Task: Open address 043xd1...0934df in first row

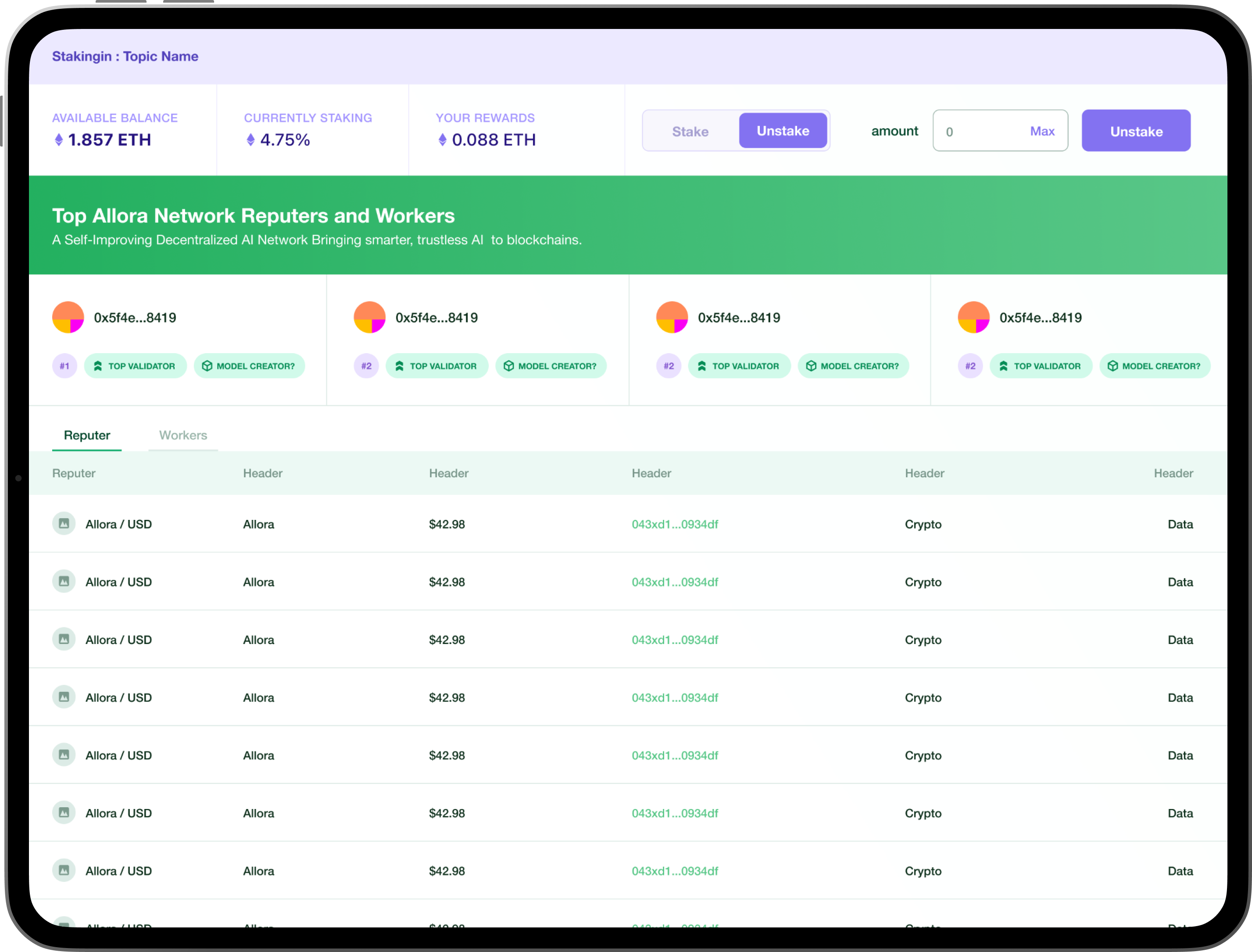Action: 675,524
